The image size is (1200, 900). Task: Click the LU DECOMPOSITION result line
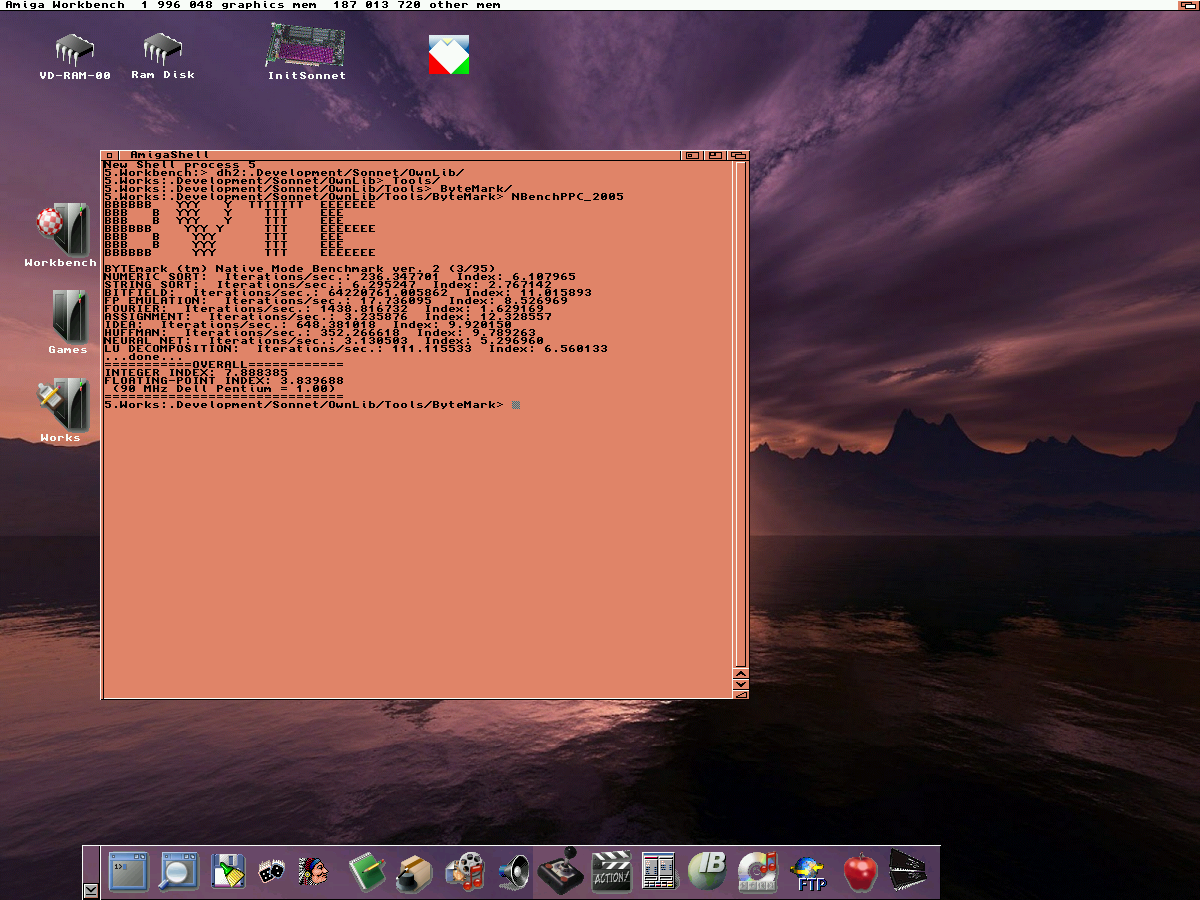click(x=356, y=348)
